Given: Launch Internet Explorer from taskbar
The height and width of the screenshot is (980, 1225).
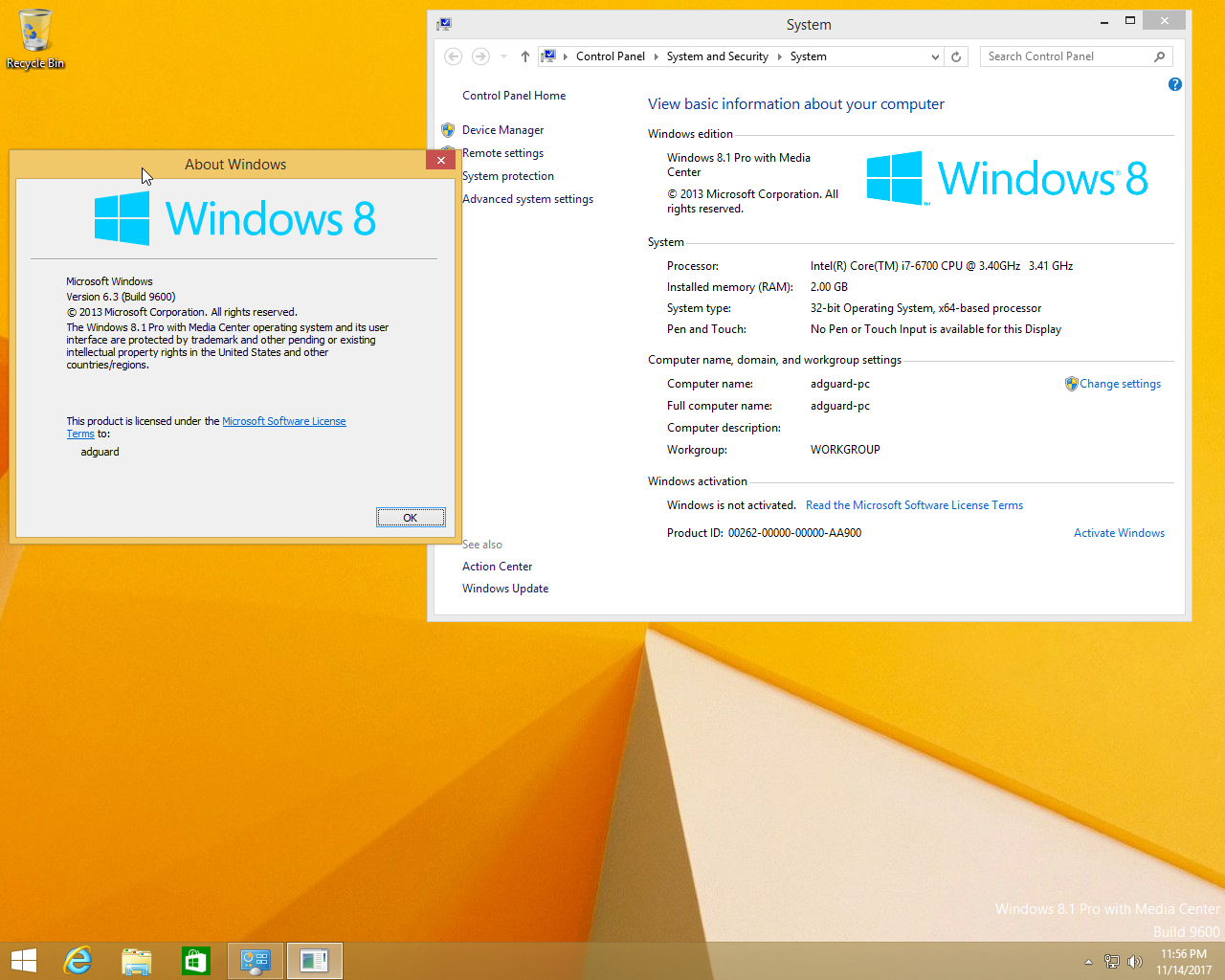Looking at the screenshot, I should [78, 961].
